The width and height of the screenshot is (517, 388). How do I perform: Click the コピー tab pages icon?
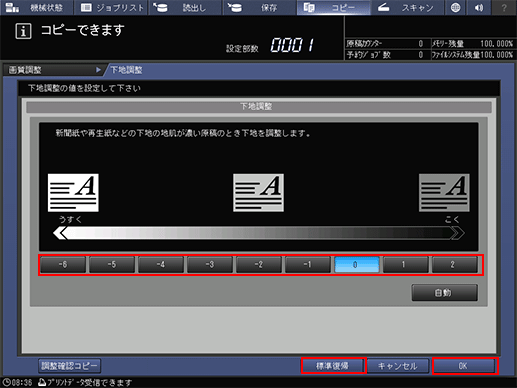(309, 7)
